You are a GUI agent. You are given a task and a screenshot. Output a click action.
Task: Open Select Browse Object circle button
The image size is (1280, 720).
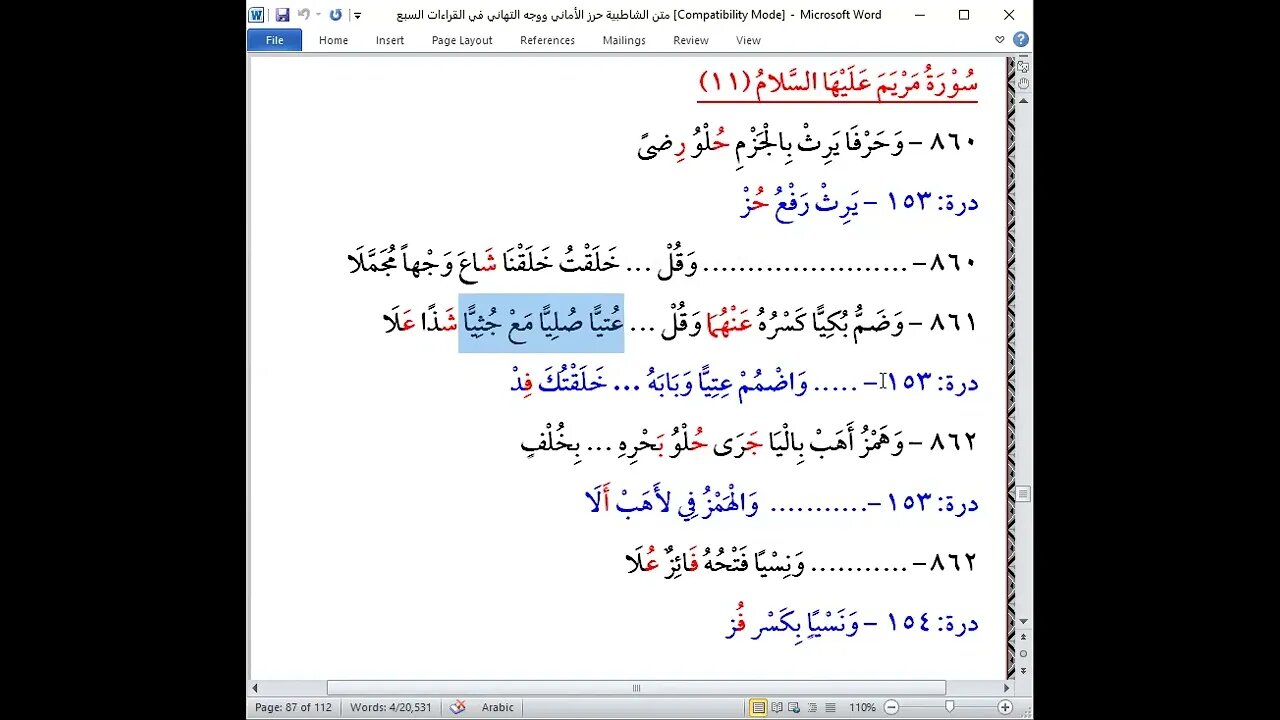[1023, 652]
